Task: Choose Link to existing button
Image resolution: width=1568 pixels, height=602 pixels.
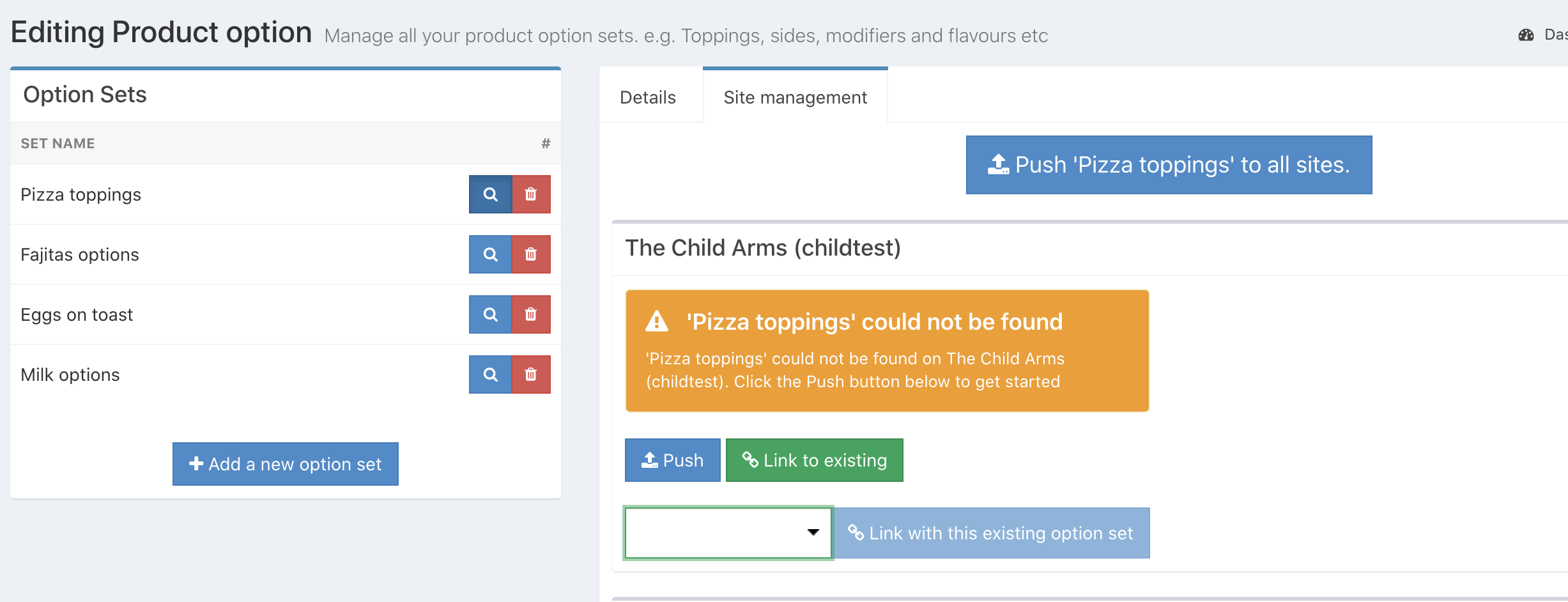Action: (x=814, y=460)
